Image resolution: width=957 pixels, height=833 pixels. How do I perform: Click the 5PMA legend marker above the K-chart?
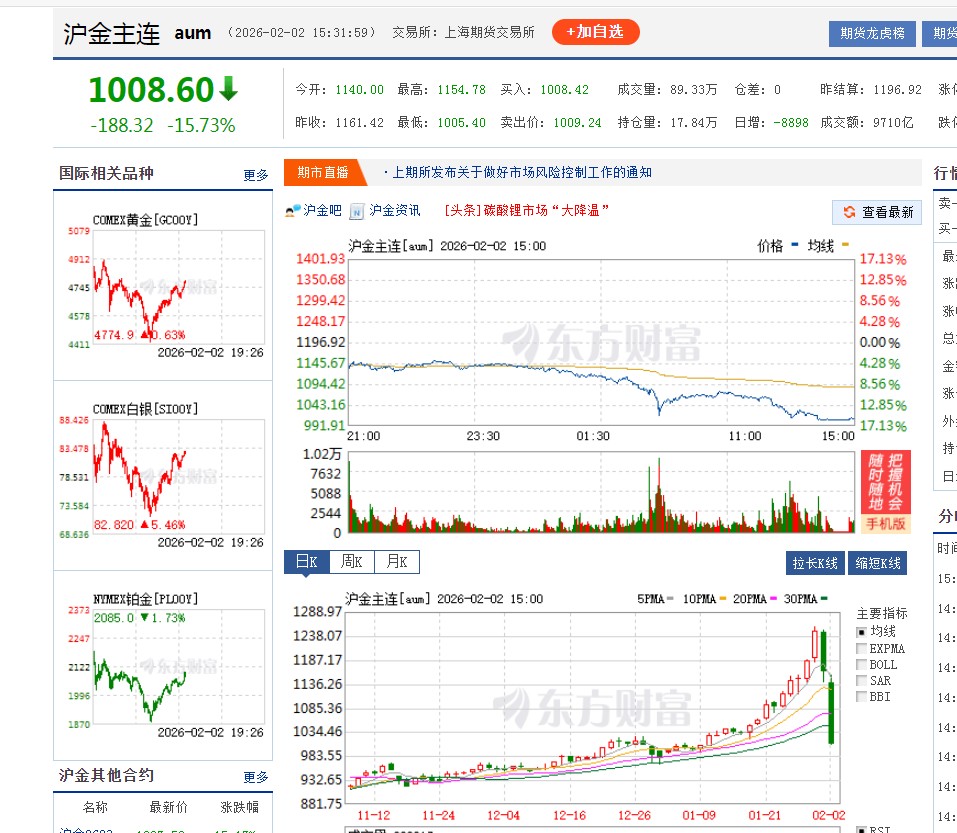click(x=669, y=597)
